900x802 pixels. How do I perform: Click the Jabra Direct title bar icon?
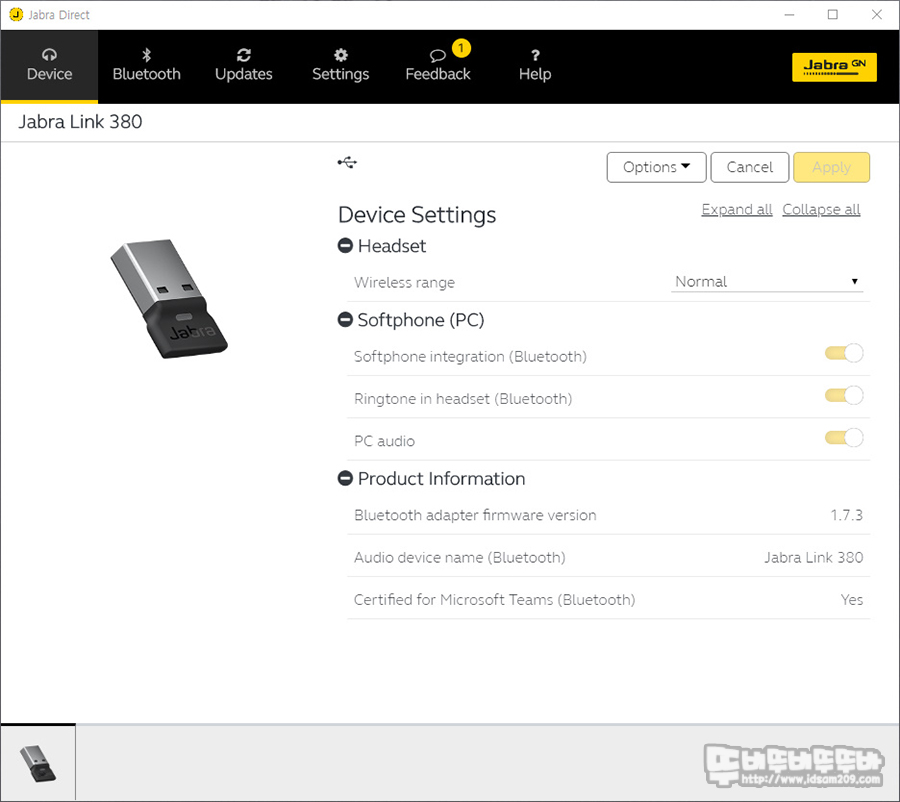(x=16, y=14)
